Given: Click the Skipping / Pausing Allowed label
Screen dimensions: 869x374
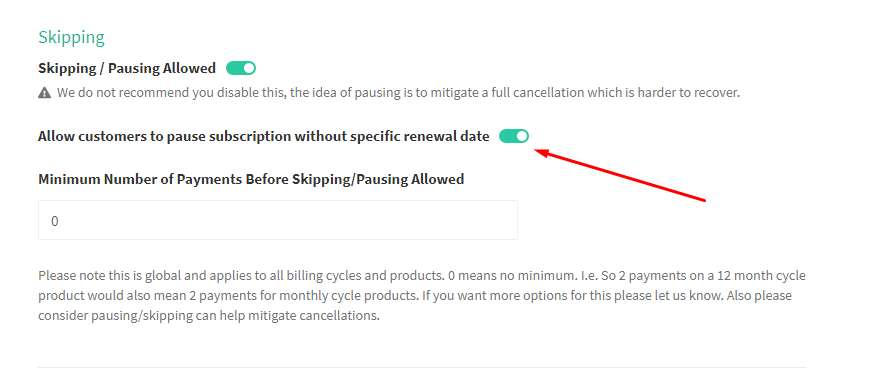Looking at the screenshot, I should pyautogui.click(x=127, y=68).
